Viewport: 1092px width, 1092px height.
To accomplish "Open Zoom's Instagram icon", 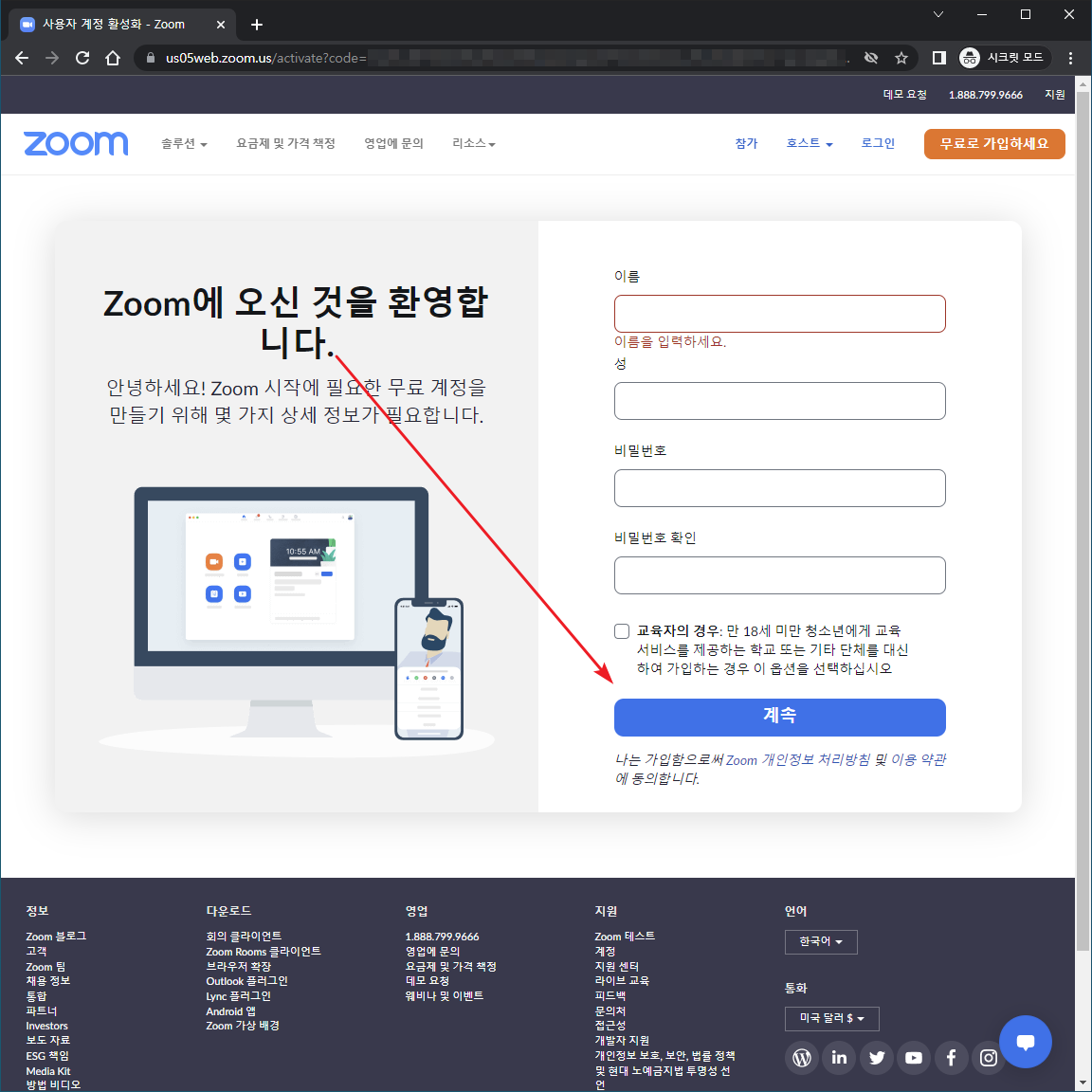I will pyautogui.click(x=988, y=1058).
